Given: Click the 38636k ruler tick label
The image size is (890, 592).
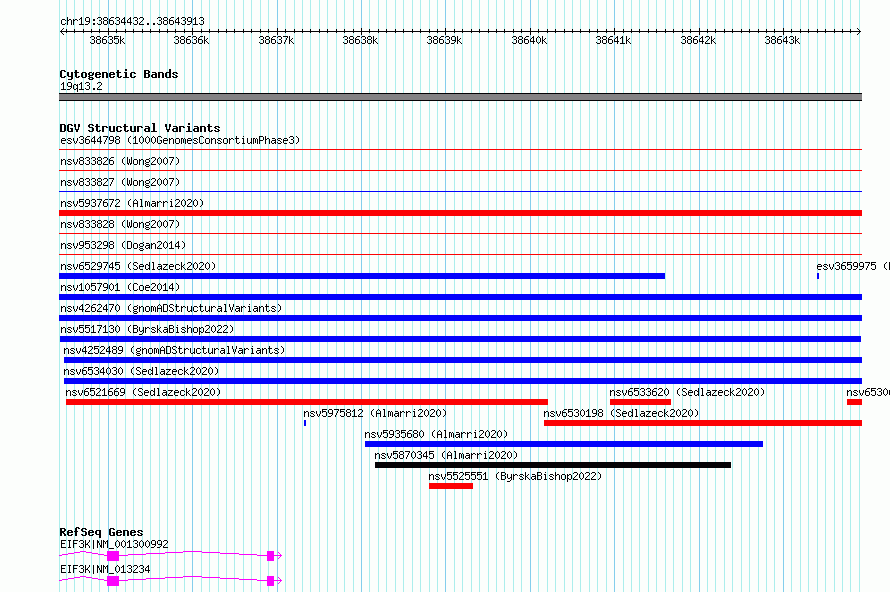Looking at the screenshot, I should tap(191, 40).
